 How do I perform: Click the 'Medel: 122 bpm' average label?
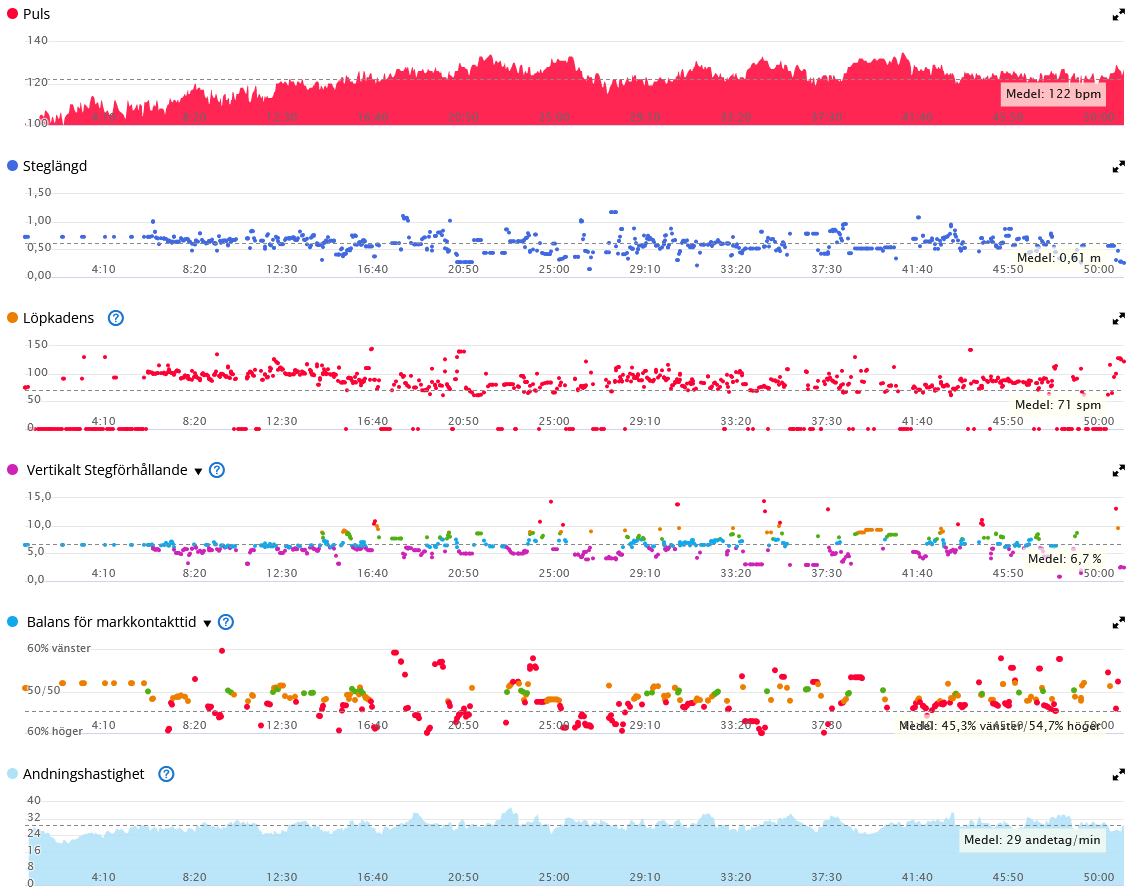[1053, 93]
